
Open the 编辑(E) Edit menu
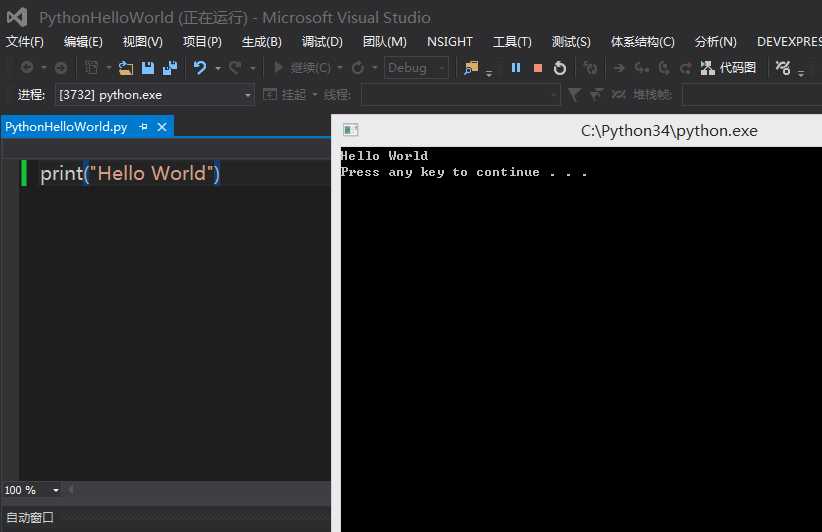pyautogui.click(x=83, y=41)
